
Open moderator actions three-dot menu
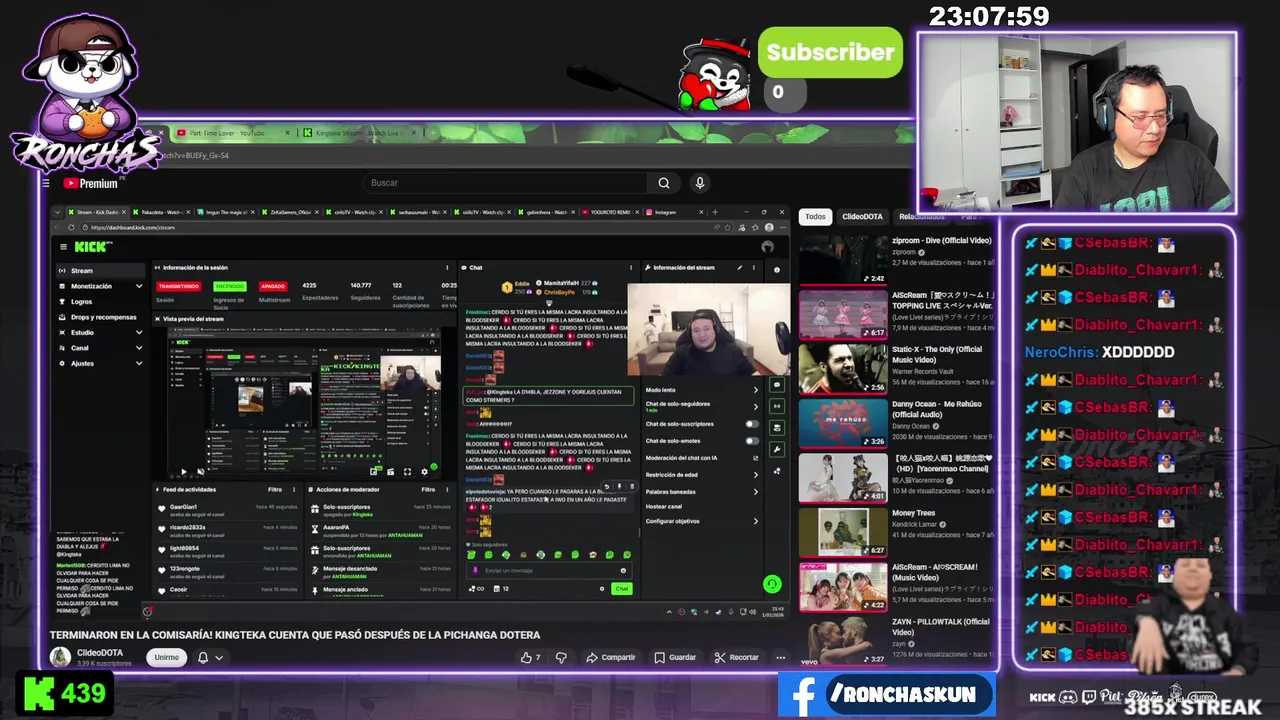coord(447,490)
